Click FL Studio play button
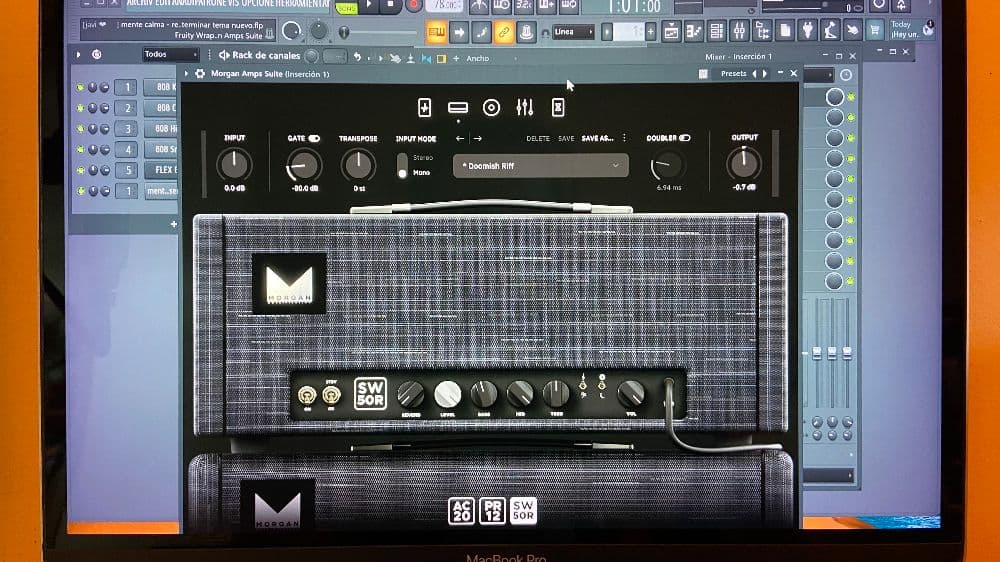The image size is (1000, 562). [x=369, y=5]
